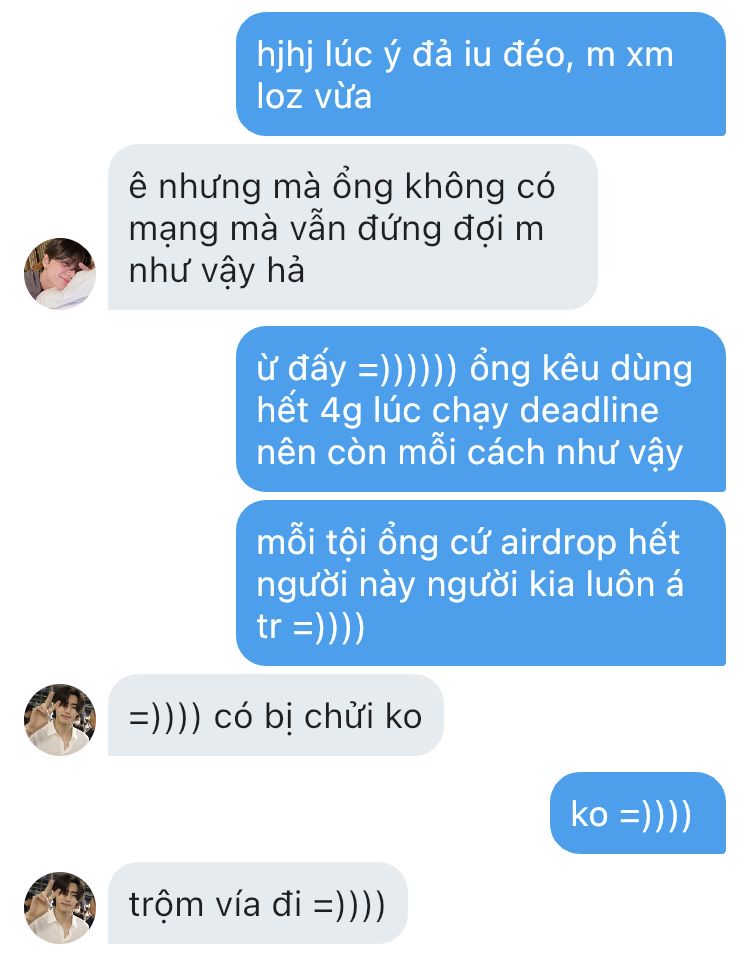Select gray bubble 'ê nhưng mà ổng không có'
The width and height of the screenshot is (750, 960).
click(353, 227)
